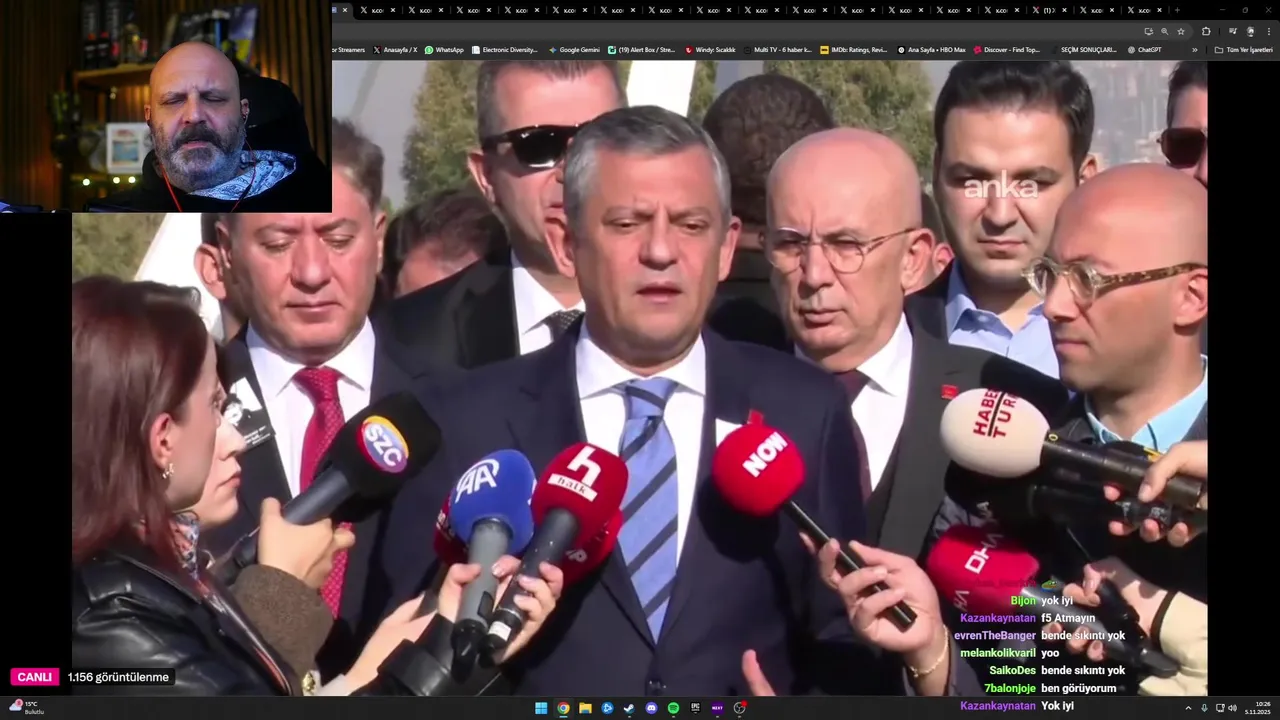
Task: Open the Windy: Sıcaklık bookmark
Action: pyautogui.click(x=710, y=50)
